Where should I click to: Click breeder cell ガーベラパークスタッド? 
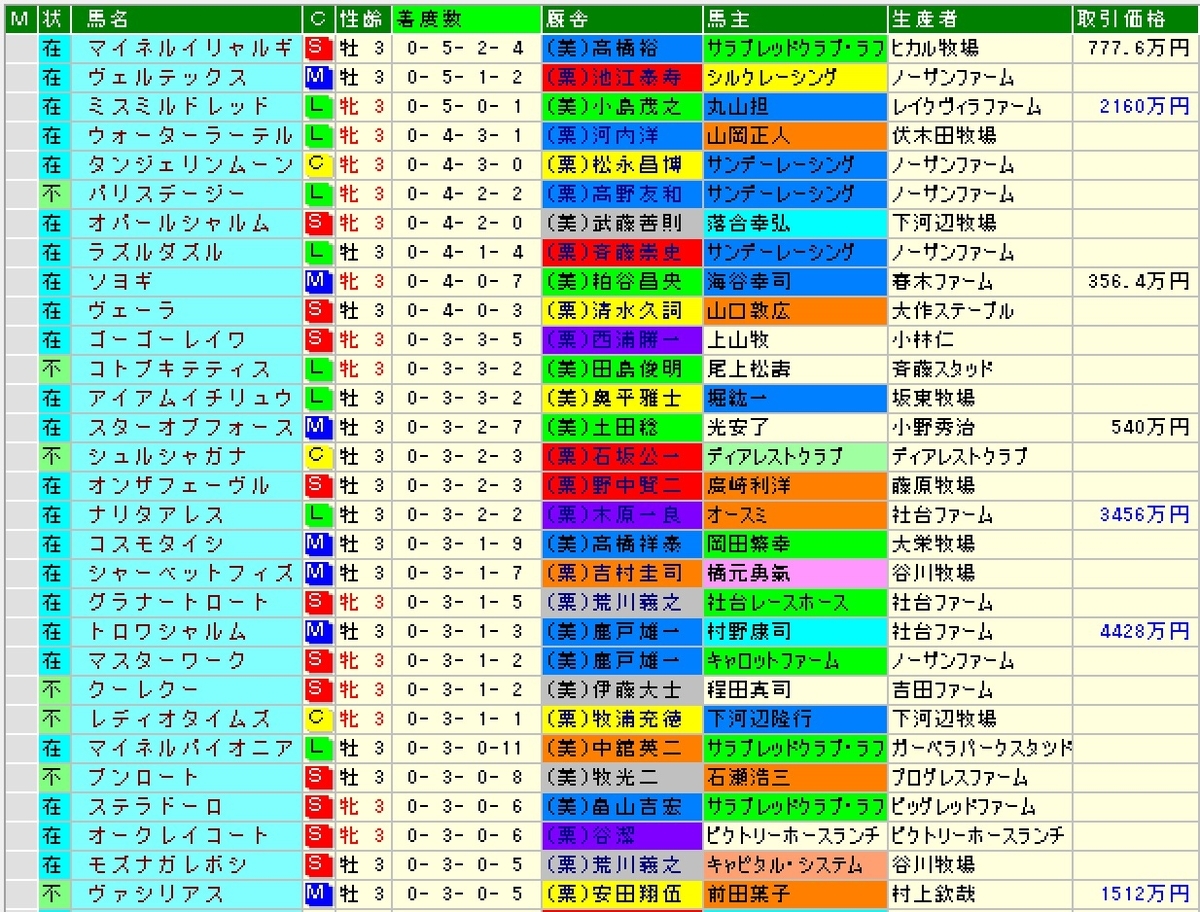tap(979, 747)
